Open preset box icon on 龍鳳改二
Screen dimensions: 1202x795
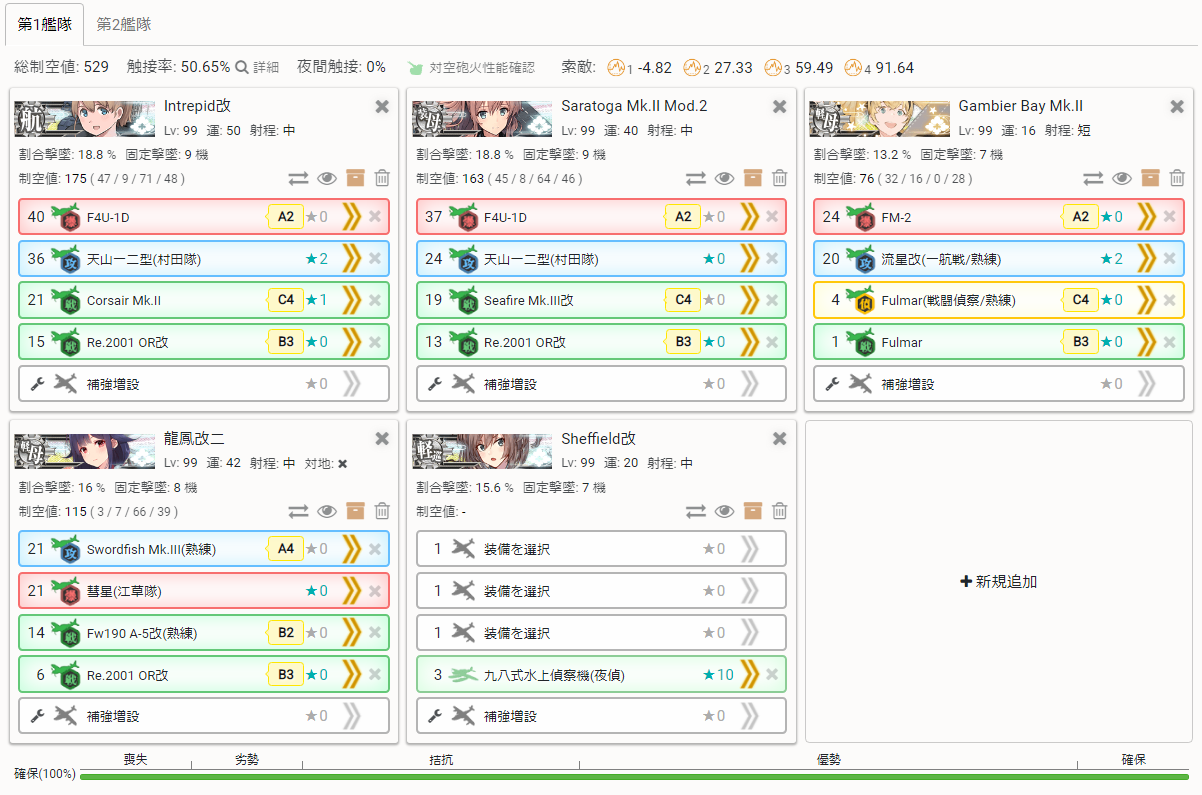click(355, 511)
